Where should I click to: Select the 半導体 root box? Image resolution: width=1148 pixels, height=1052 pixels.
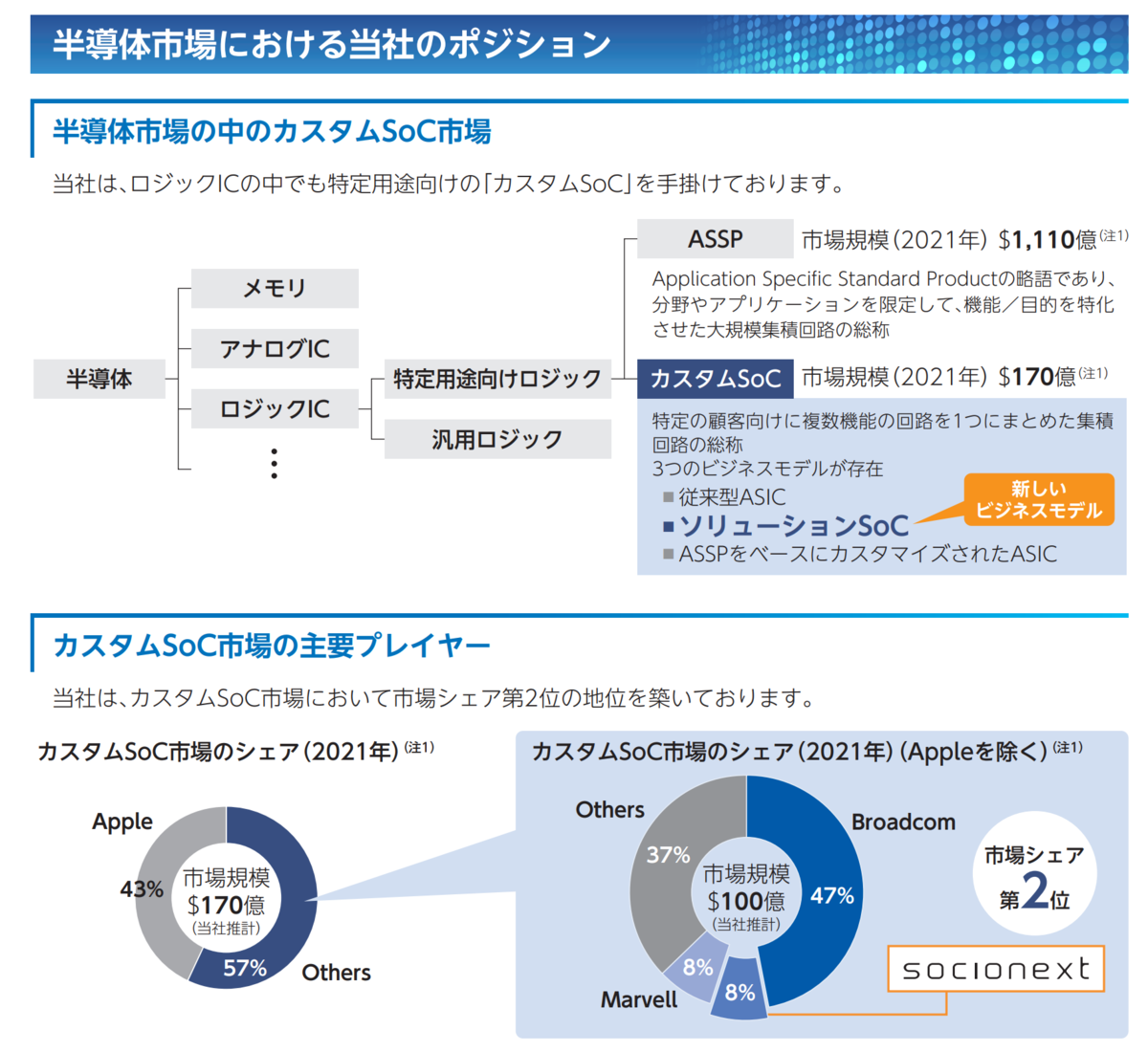pyautogui.click(x=99, y=379)
